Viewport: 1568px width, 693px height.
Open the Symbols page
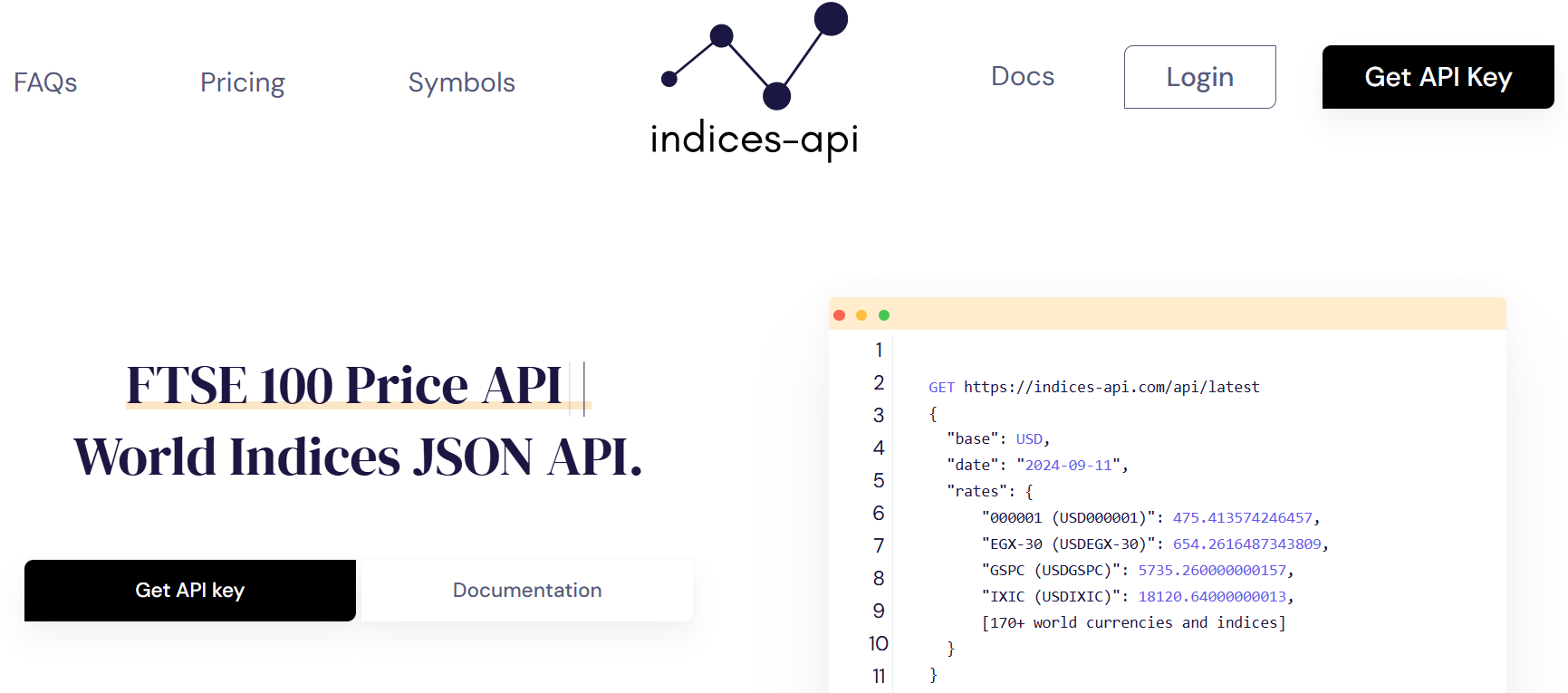pos(462,82)
